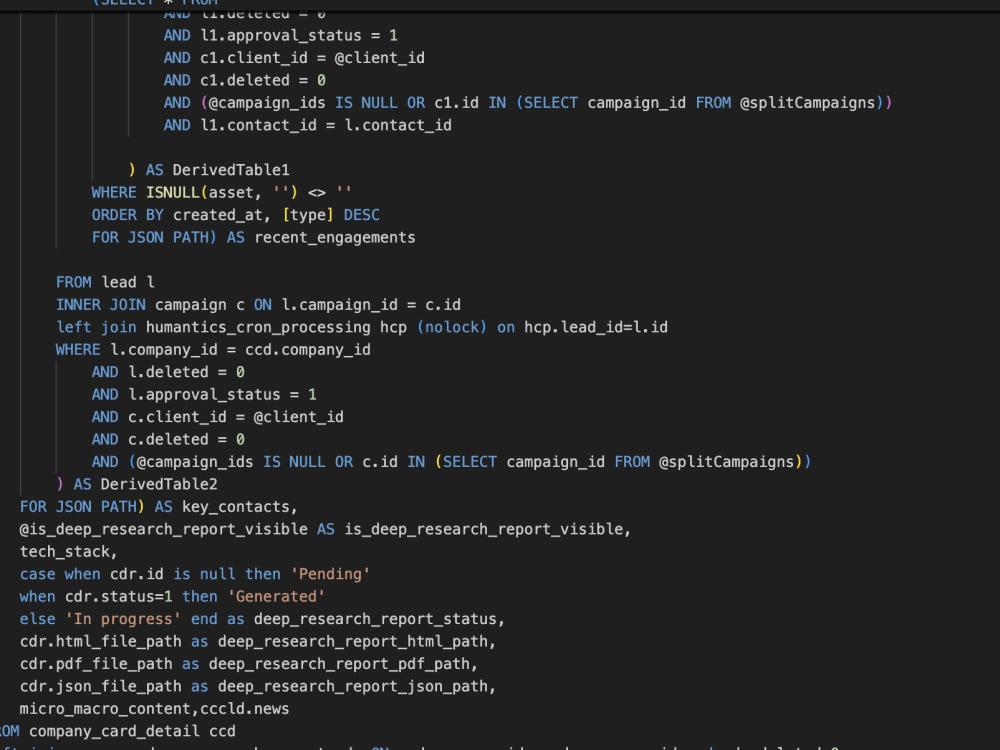Click 'humantics_cron_processing' table name
This screenshot has height=750, width=1000.
pos(258,327)
